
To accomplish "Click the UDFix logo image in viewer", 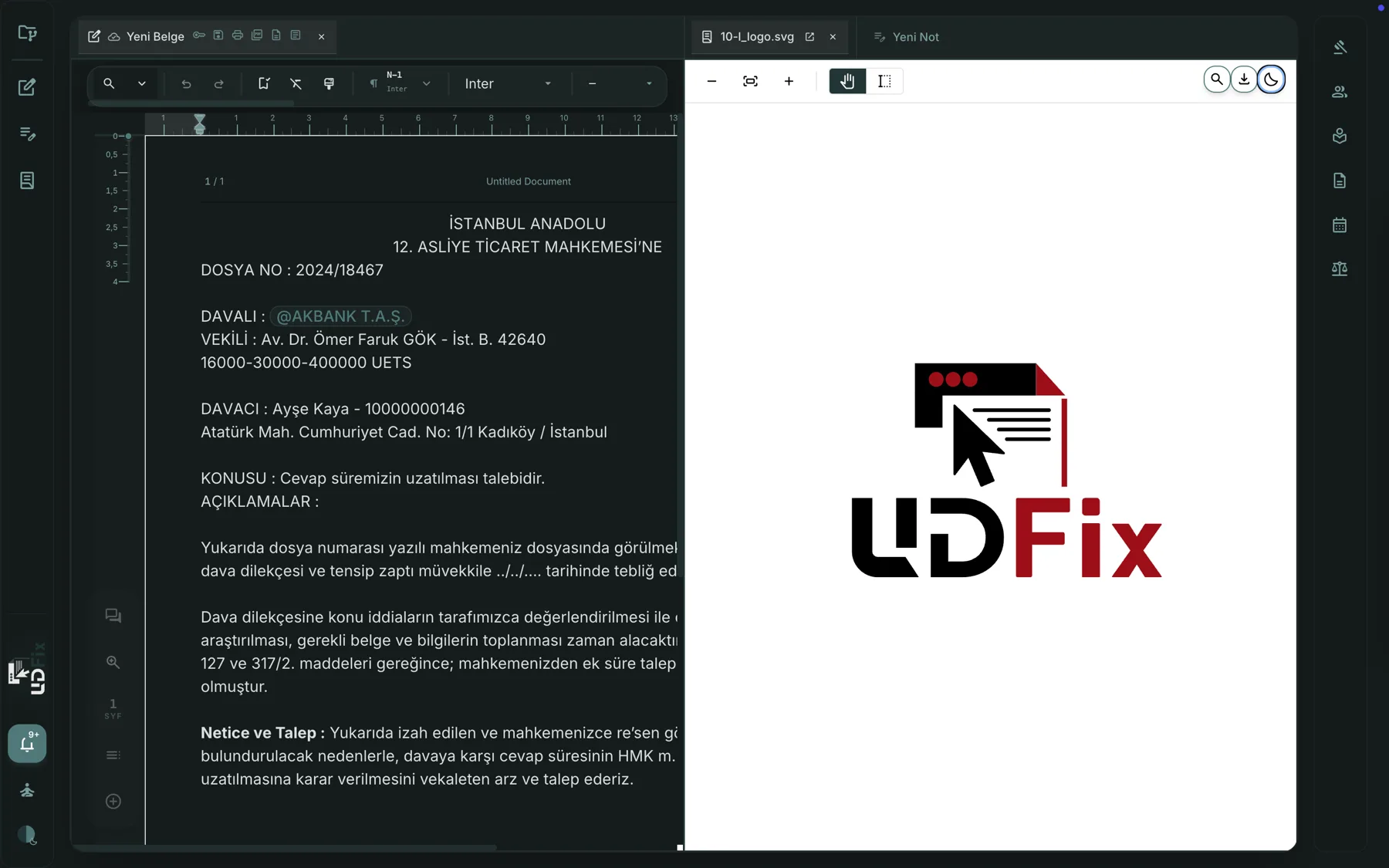I will (x=1006, y=470).
